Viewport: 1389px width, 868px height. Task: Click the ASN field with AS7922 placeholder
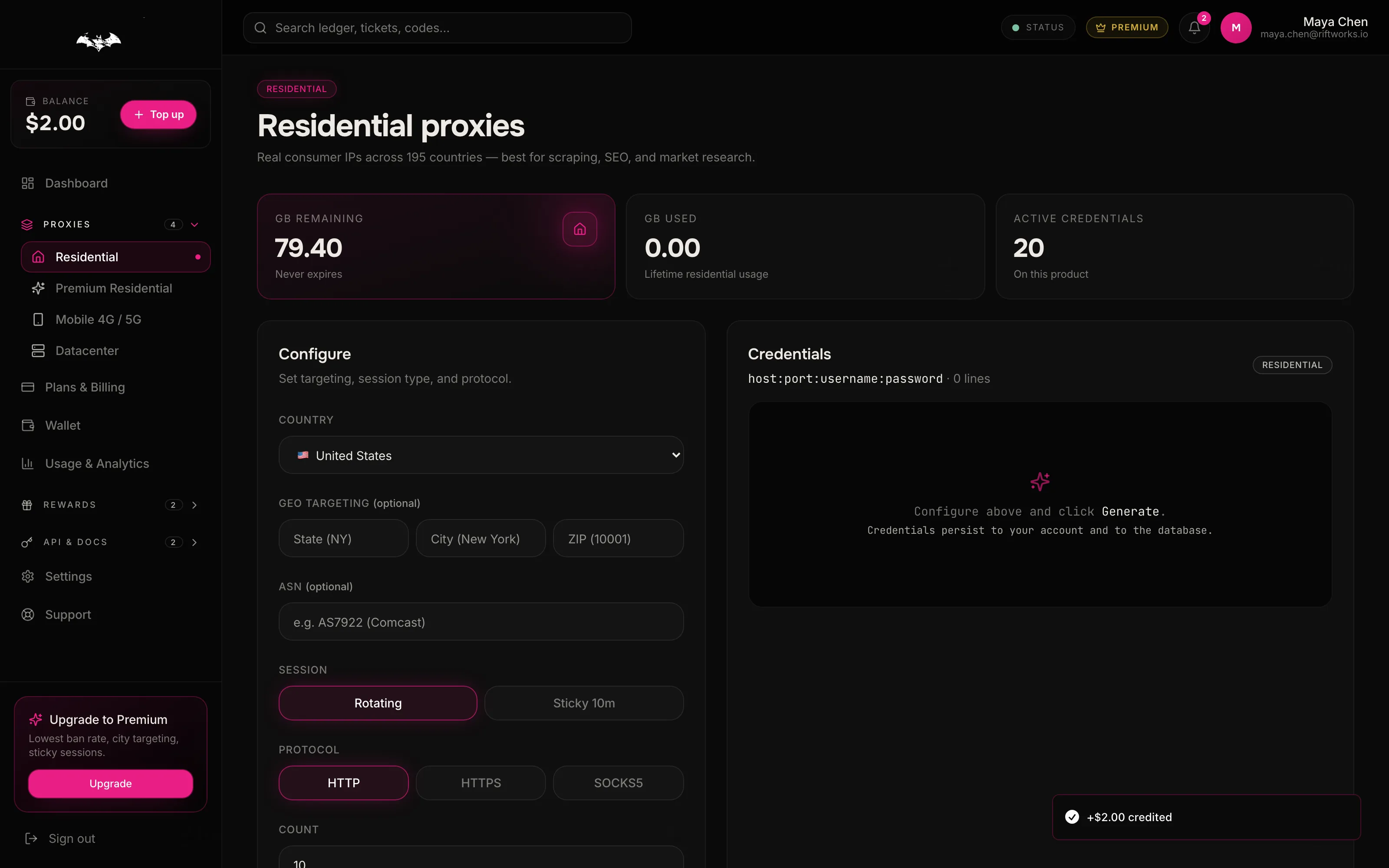[481, 622]
